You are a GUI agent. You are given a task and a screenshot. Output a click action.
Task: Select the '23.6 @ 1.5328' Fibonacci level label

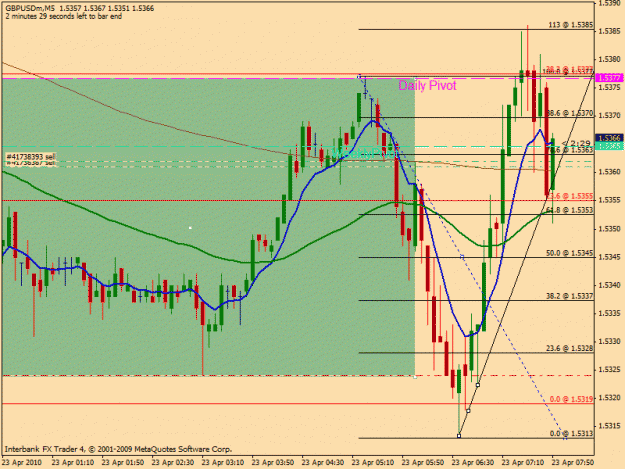point(570,348)
